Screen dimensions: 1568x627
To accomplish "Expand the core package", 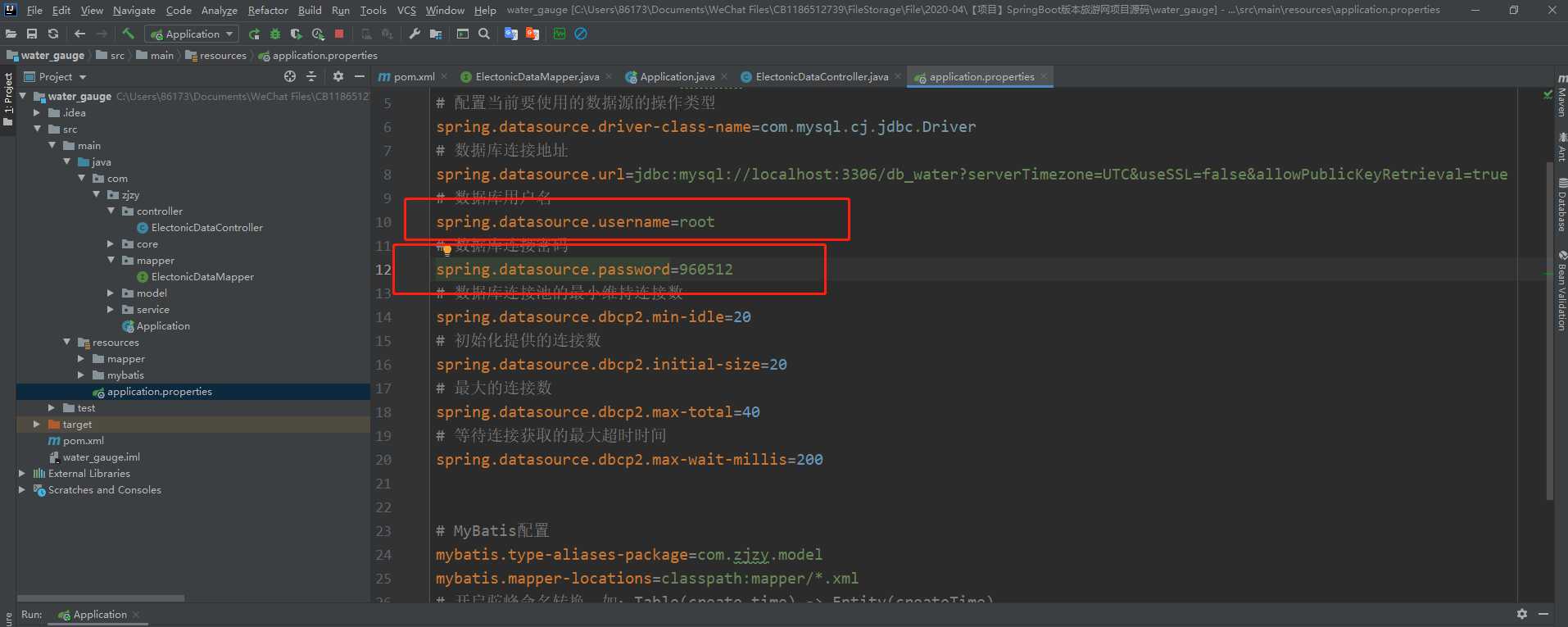I will pyautogui.click(x=111, y=243).
